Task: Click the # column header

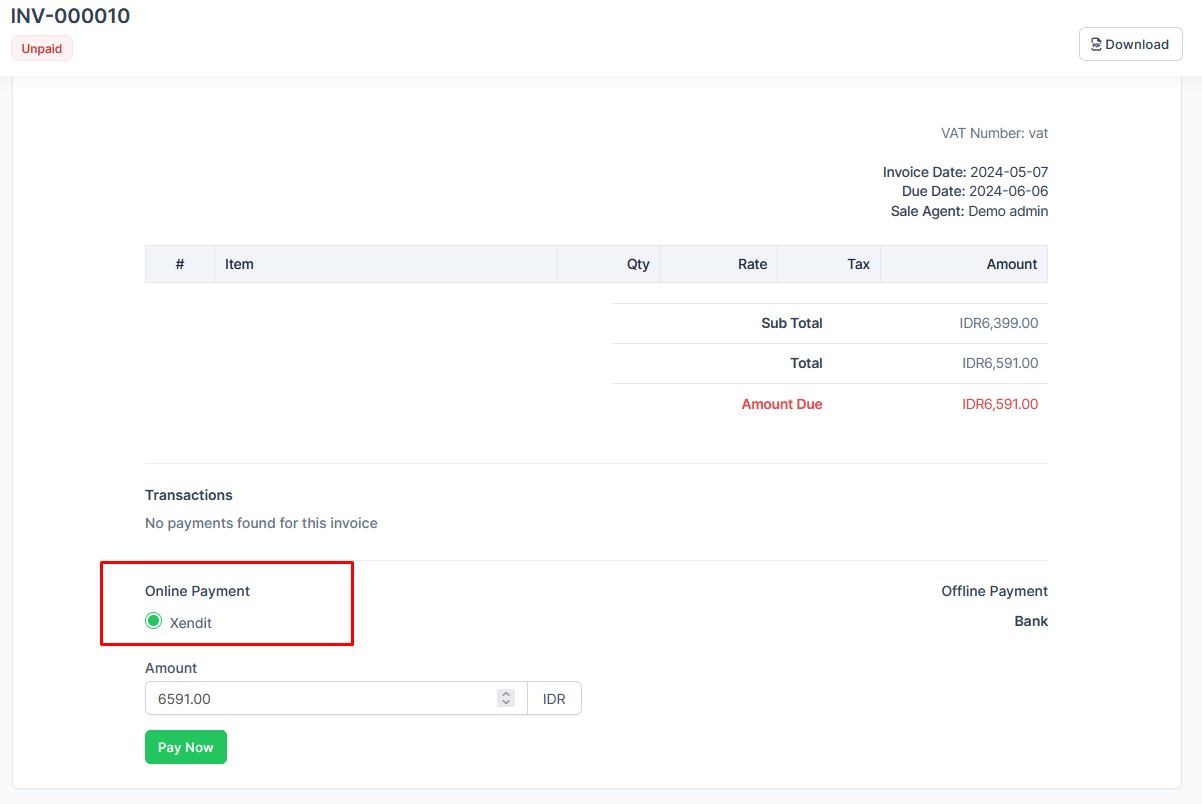Action: [x=180, y=264]
